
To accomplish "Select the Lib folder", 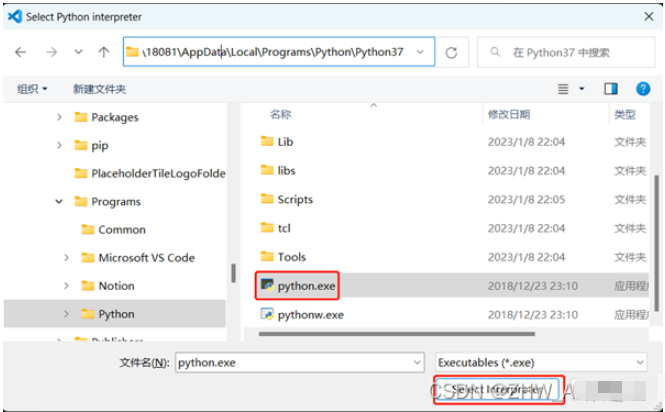I will point(277,142).
